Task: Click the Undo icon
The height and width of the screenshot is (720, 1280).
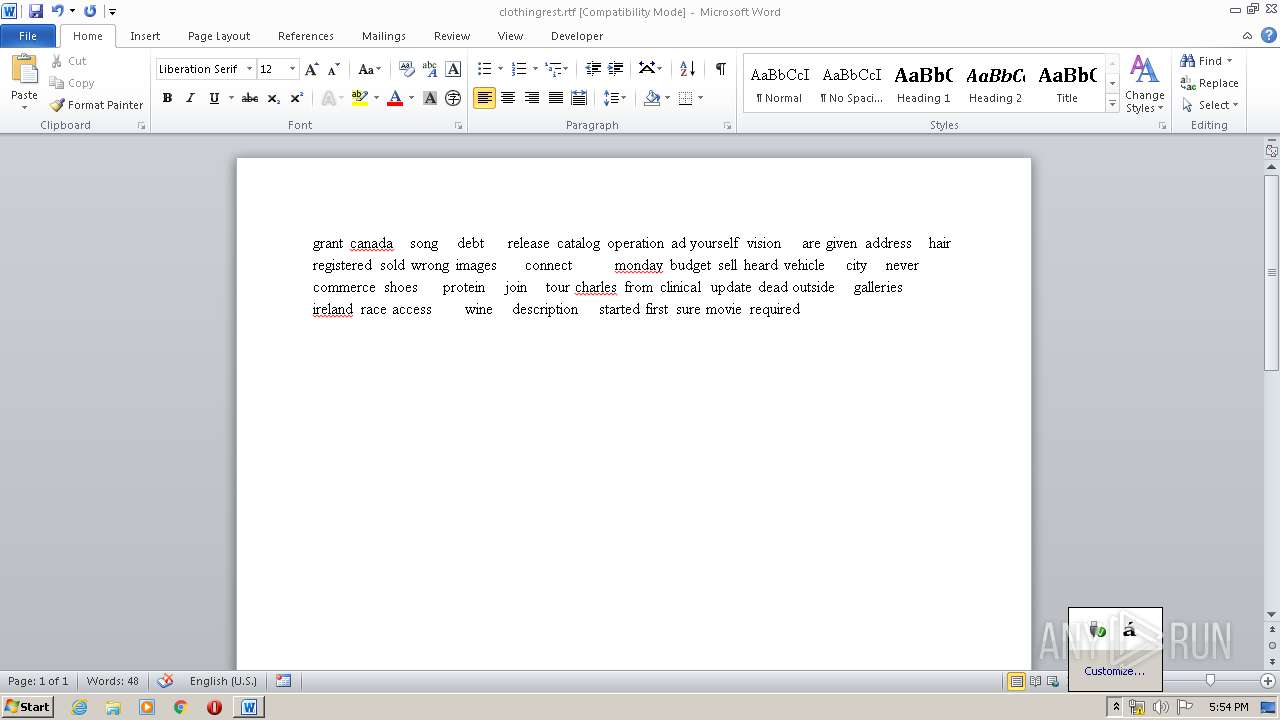Action: pos(57,11)
